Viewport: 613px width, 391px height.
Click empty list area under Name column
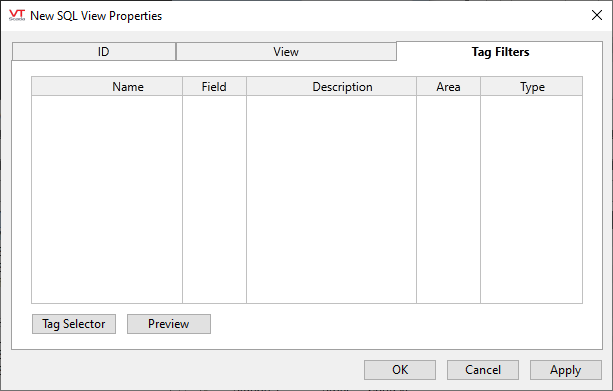107,199
